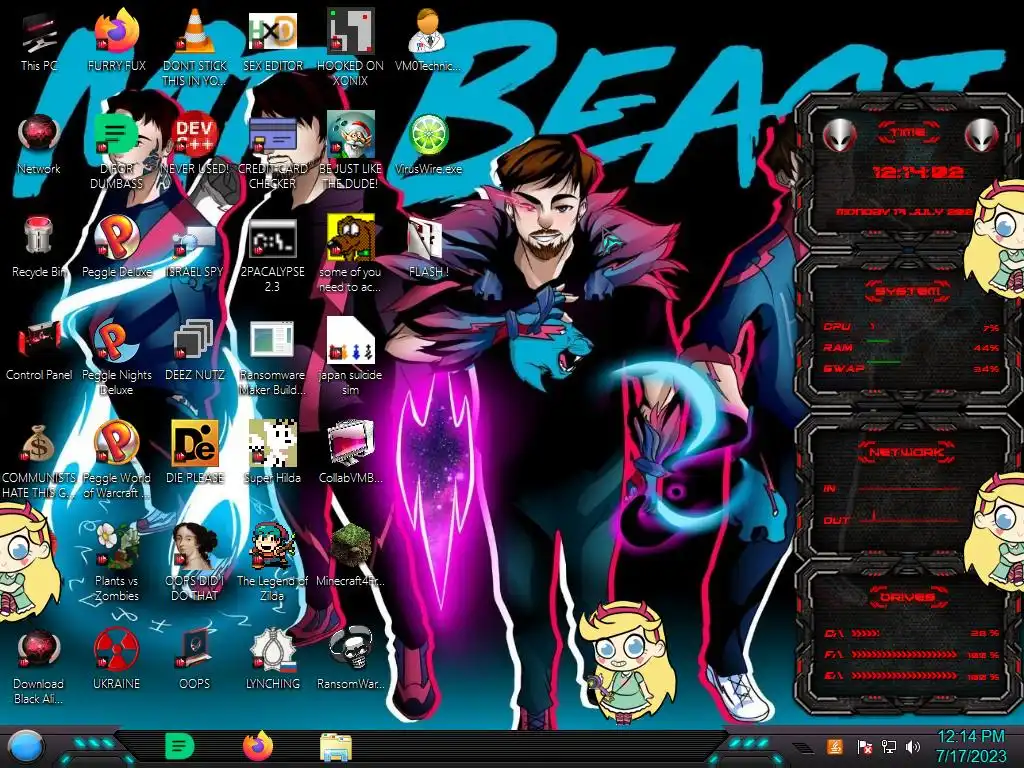1024x768 pixels.
Task: Select the BE JUST LIKE THE DUDE icon
Action: [351, 135]
